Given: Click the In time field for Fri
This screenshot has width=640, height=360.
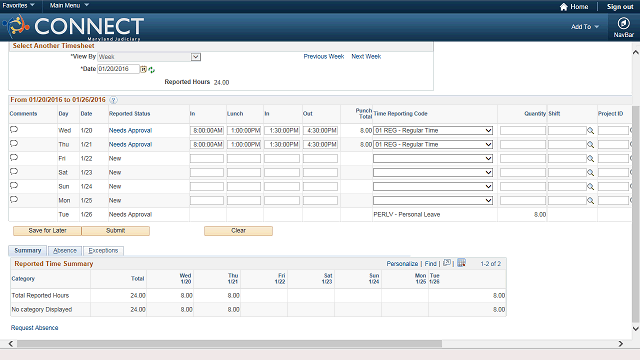Looking at the screenshot, I should pos(207,158).
